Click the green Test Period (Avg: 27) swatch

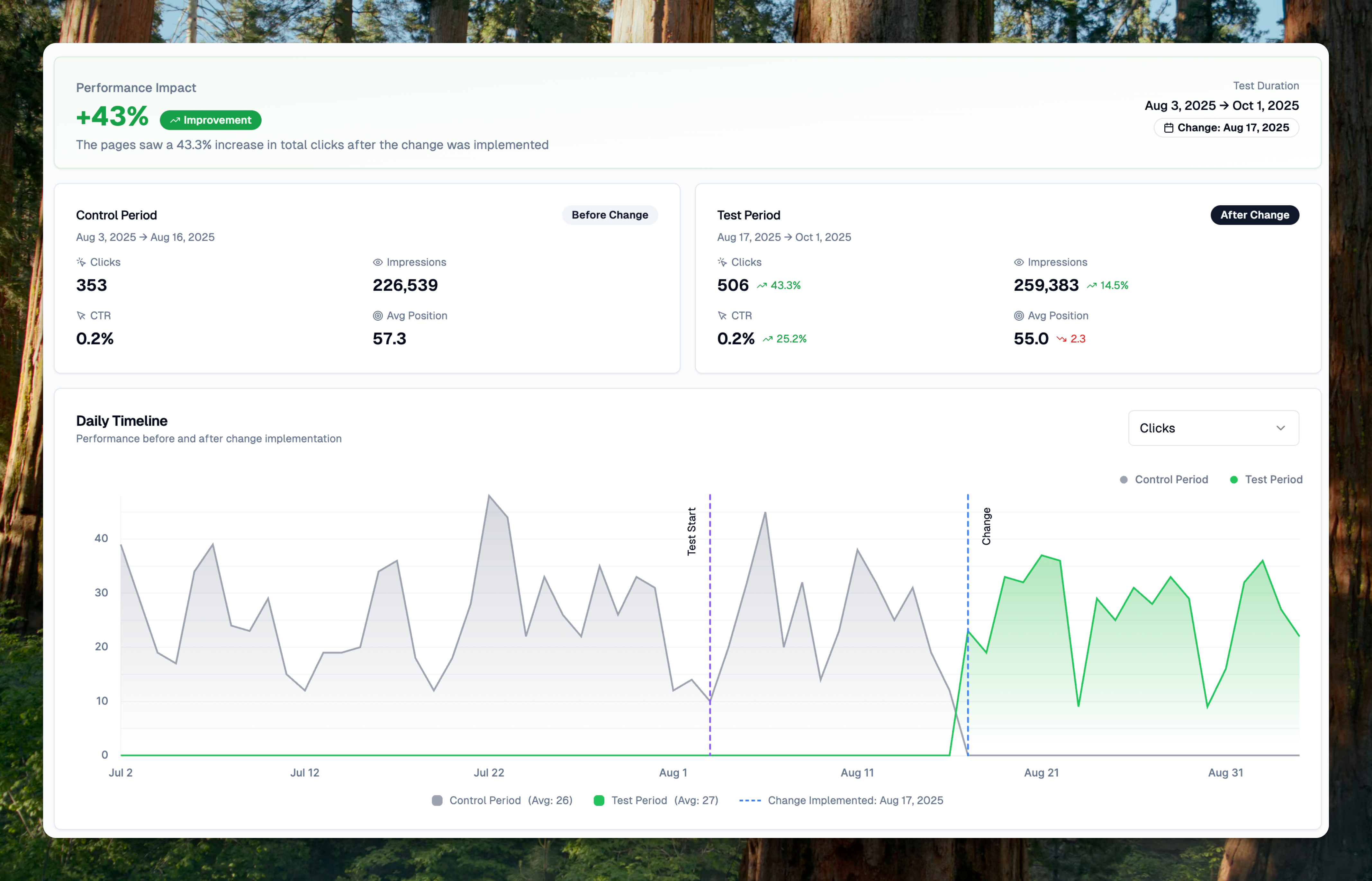[x=599, y=800]
